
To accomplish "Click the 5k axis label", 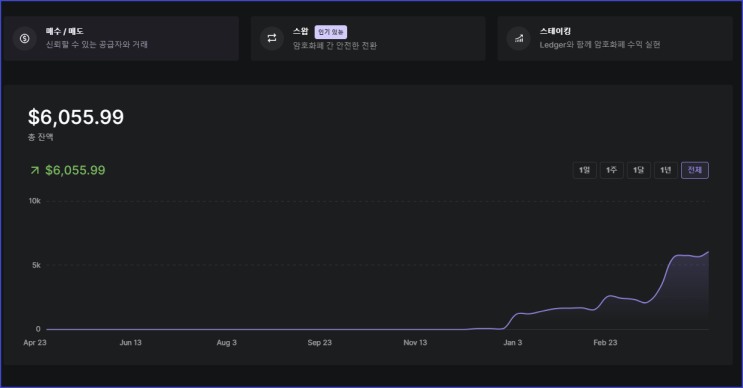I will coord(36,265).
